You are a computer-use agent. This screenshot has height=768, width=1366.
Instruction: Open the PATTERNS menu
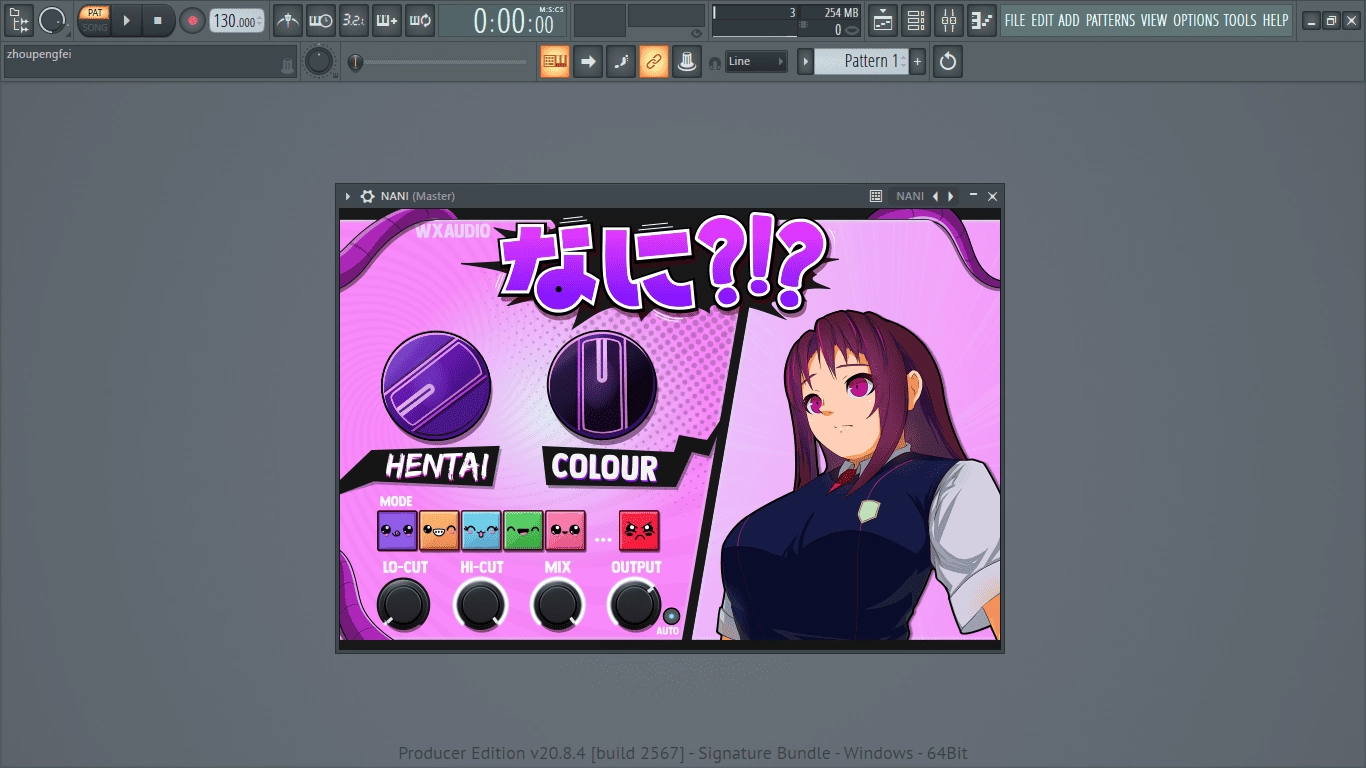point(1110,20)
